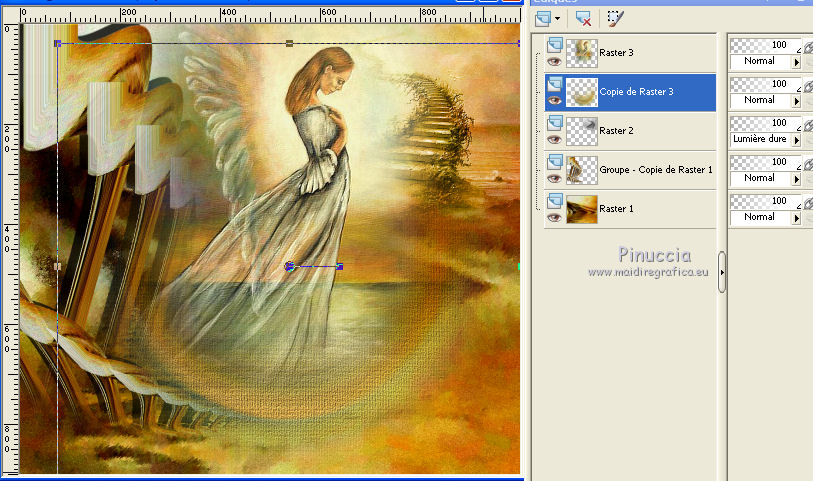Click the layer type icon of Groupe - Copie de Raster 1
Screen dimensions: 813x481
pos(554,162)
